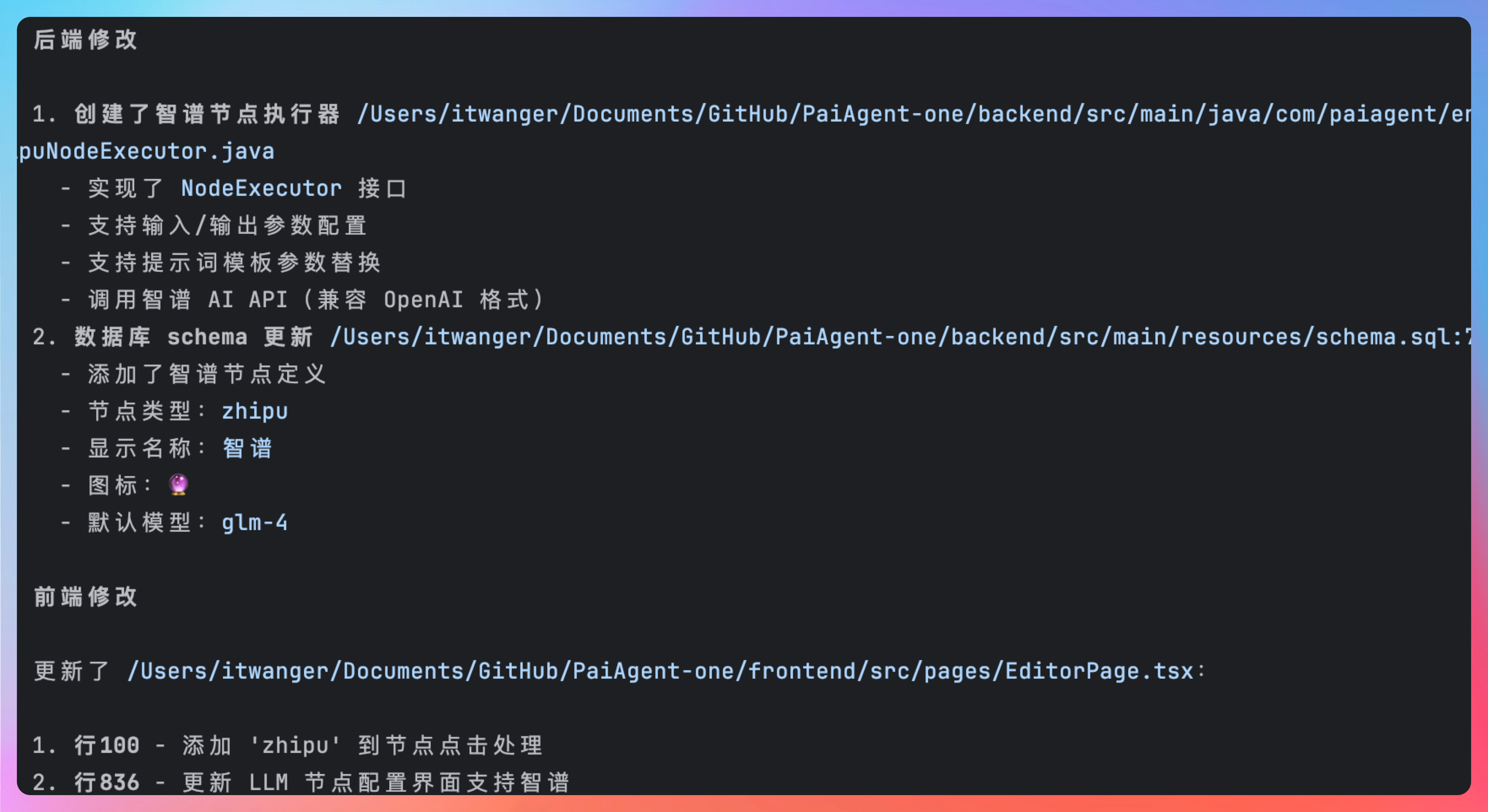The image size is (1488, 812).
Task: Open the schema.sql file path link
Action: [x=901, y=337]
